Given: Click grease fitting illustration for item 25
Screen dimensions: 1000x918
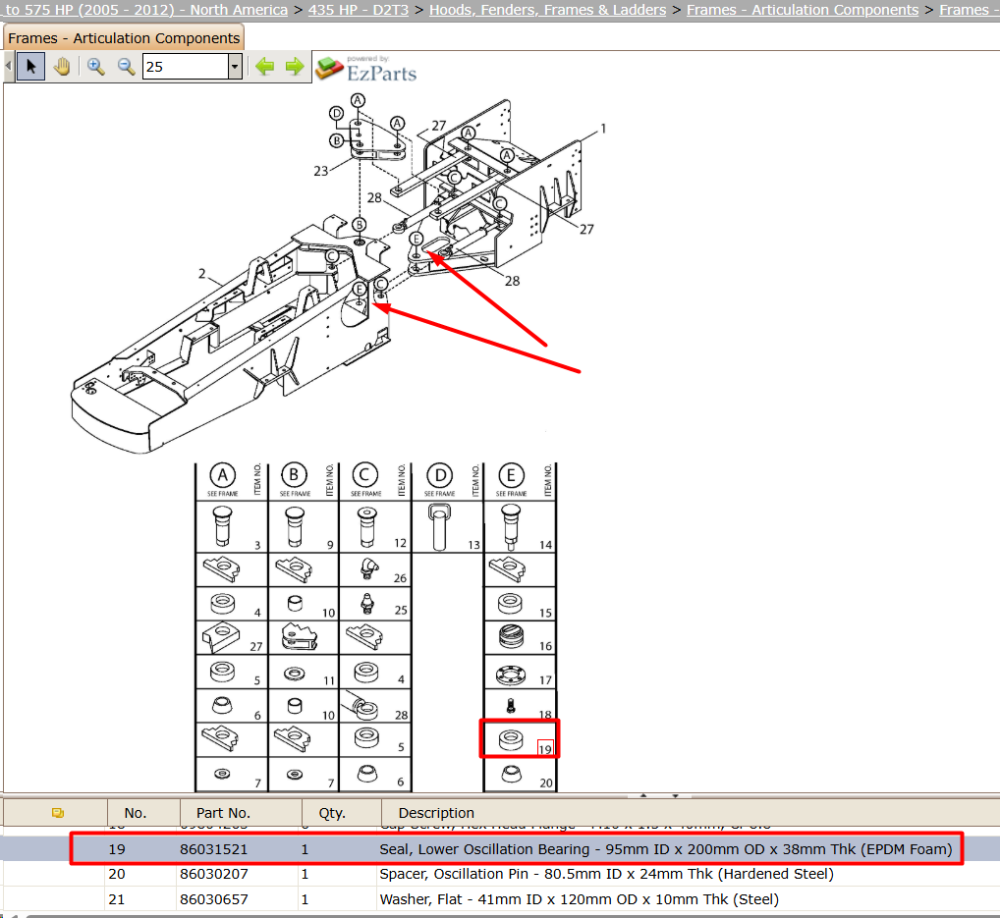Looking at the screenshot, I should (367, 603).
